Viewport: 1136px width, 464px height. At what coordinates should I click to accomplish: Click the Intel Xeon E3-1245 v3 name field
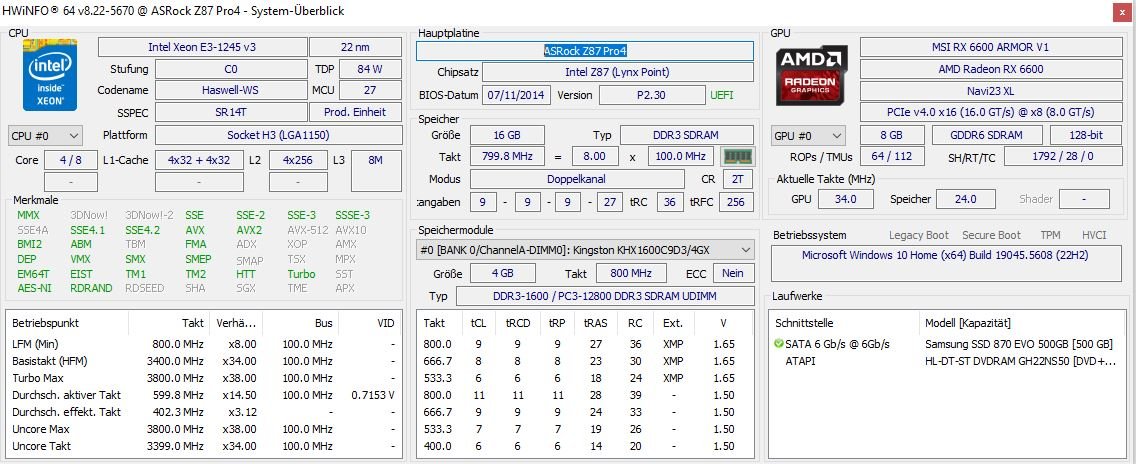tap(202, 47)
